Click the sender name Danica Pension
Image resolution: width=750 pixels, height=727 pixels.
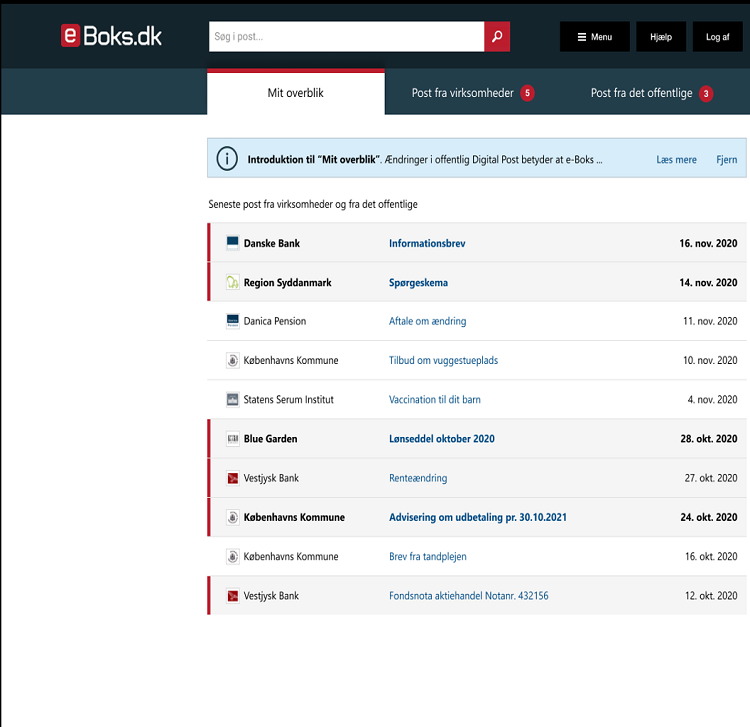tap(275, 321)
